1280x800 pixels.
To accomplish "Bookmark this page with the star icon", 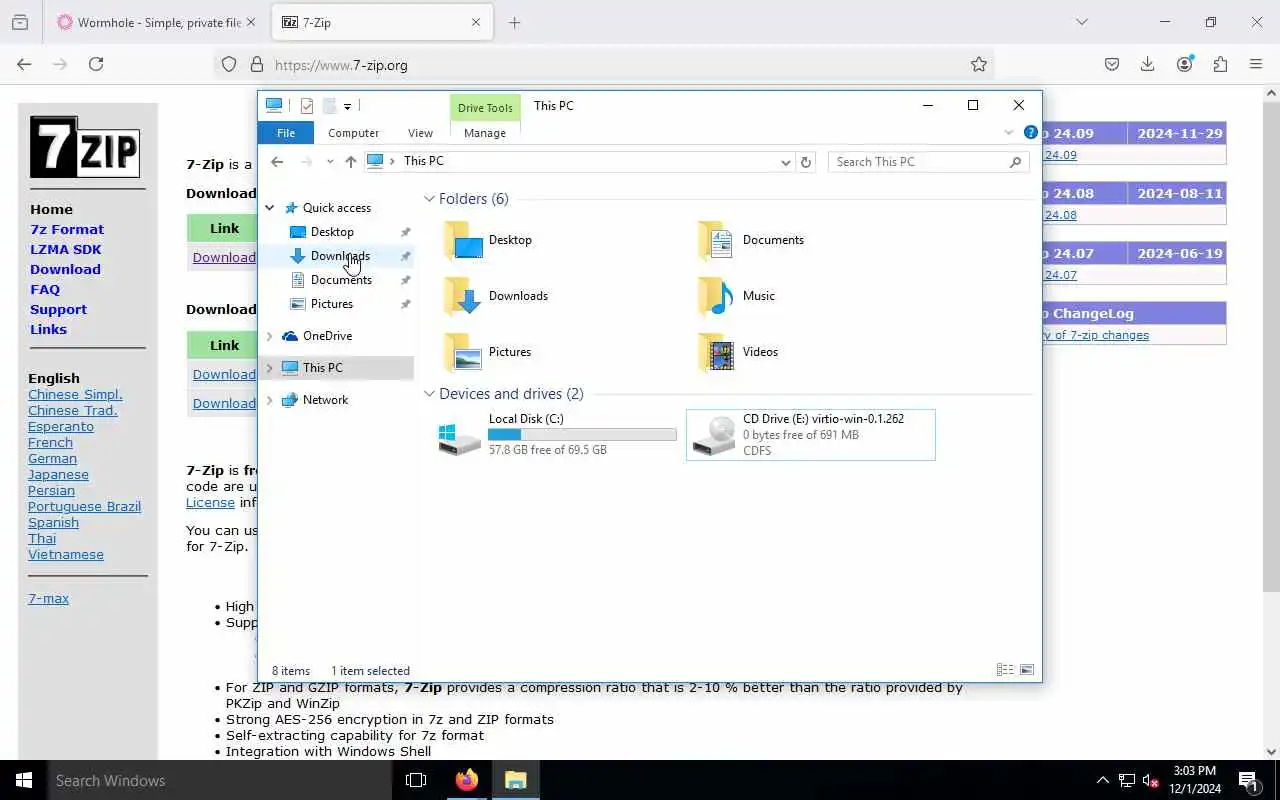I will click(979, 64).
